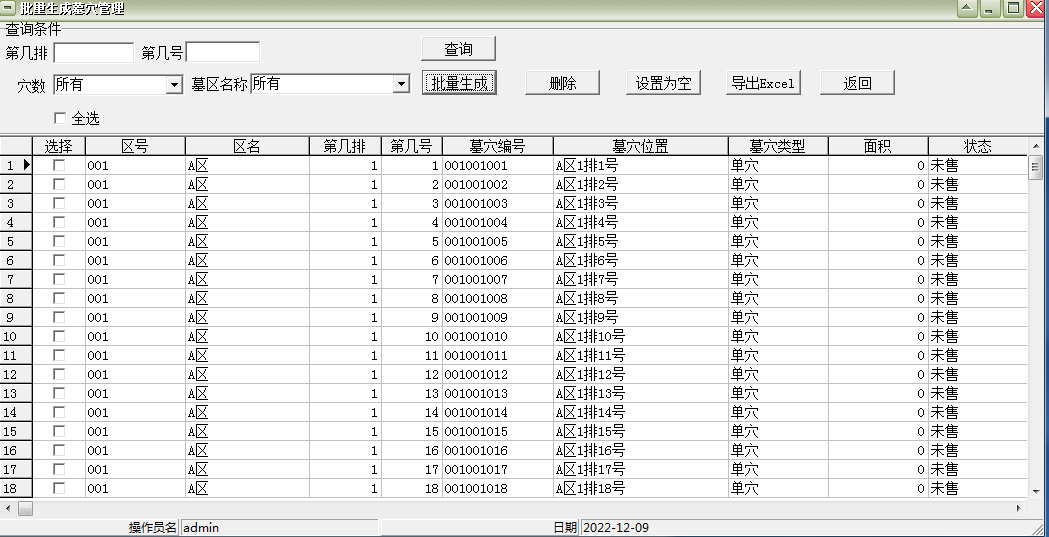Click 区名 A区 in row 001001009
The height and width of the screenshot is (537, 1049).
247,317
